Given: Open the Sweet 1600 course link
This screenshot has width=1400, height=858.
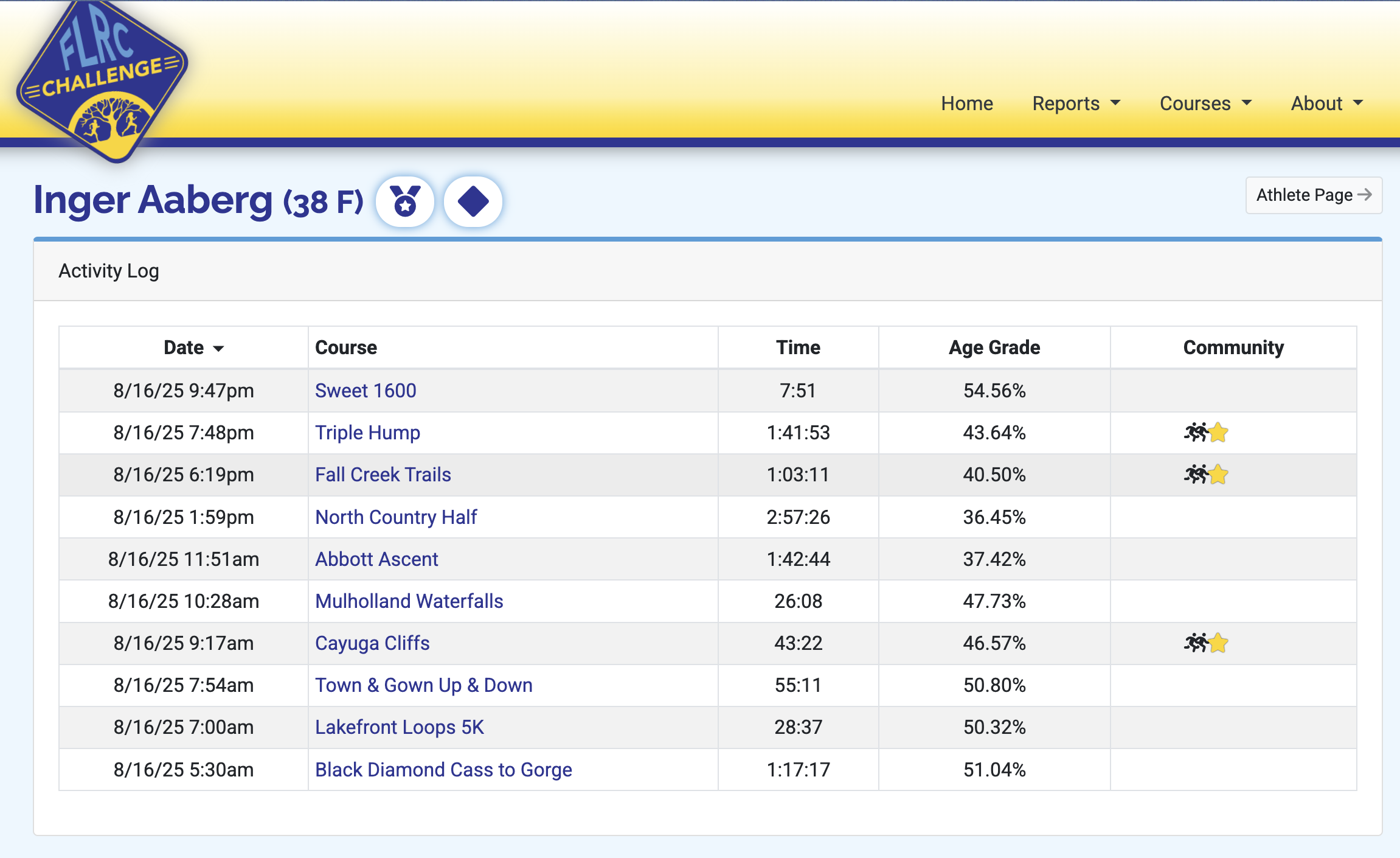Looking at the screenshot, I should (366, 391).
